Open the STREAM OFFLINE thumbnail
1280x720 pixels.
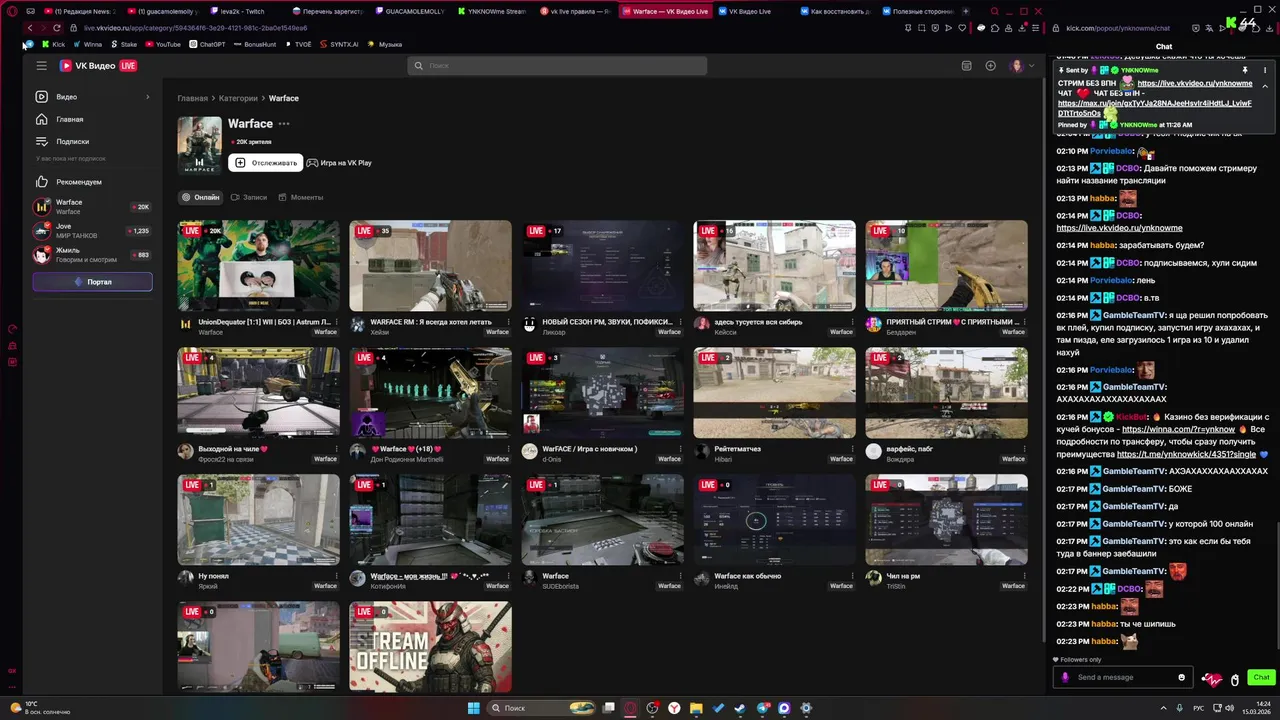coord(430,647)
